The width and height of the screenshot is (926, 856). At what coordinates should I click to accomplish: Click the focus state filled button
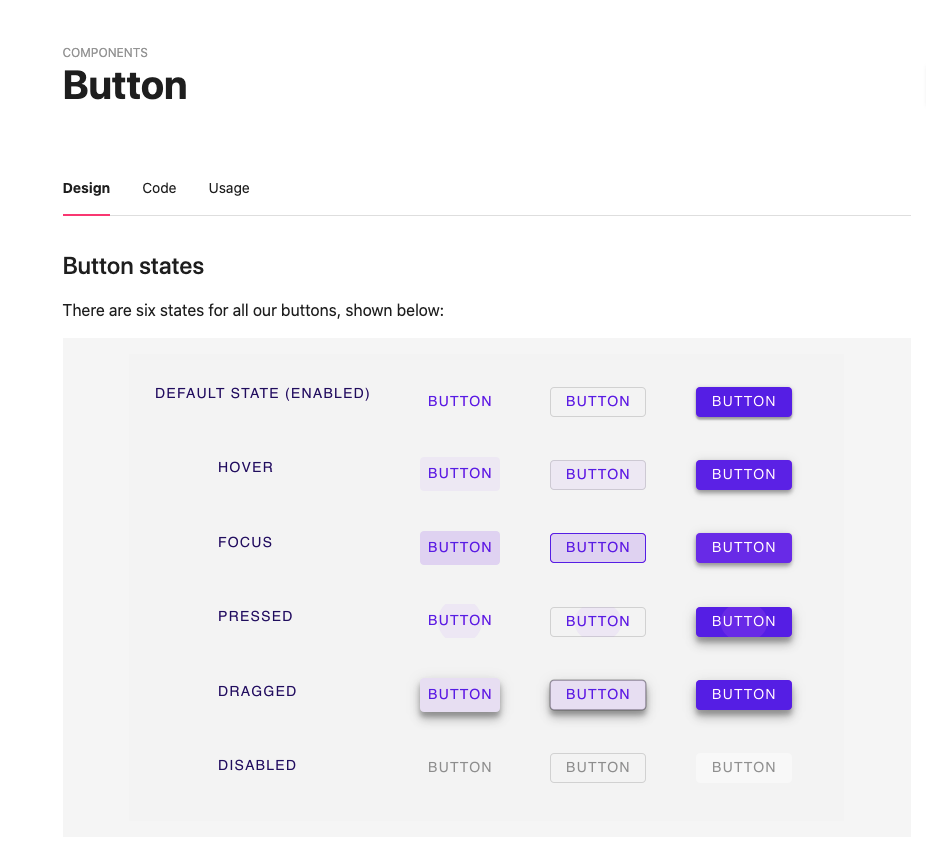(744, 548)
